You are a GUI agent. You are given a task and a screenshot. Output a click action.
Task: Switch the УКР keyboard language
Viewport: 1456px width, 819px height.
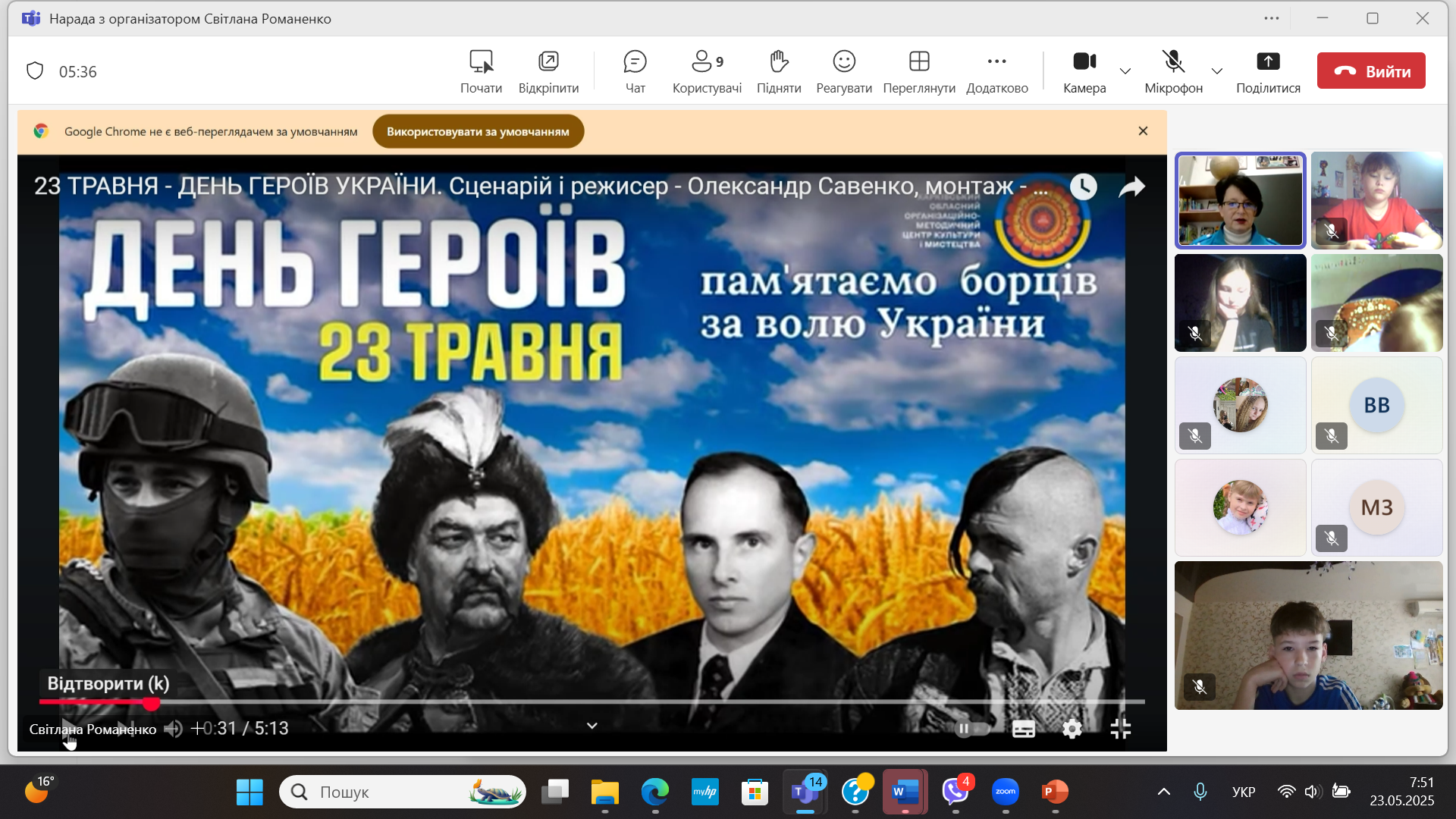pyautogui.click(x=1244, y=792)
